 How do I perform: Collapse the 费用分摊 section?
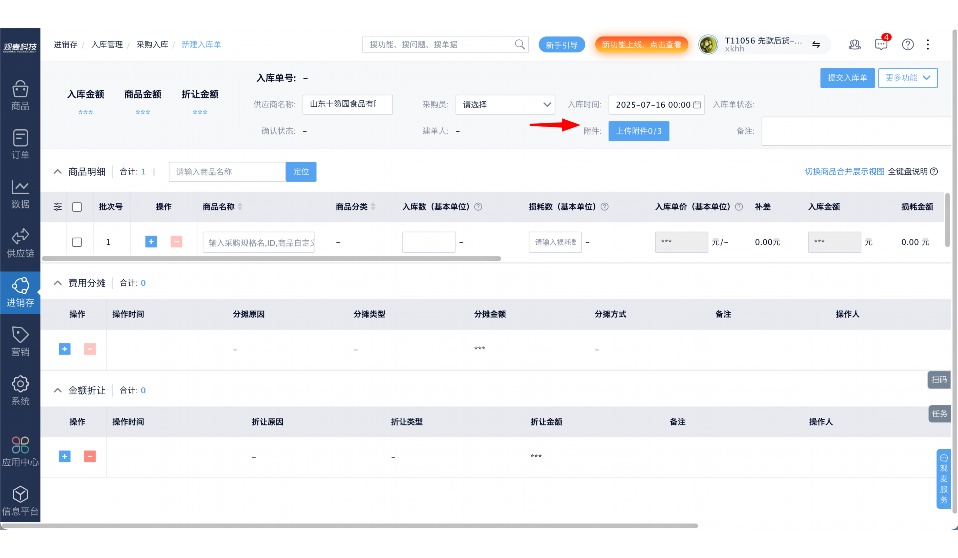(57, 283)
